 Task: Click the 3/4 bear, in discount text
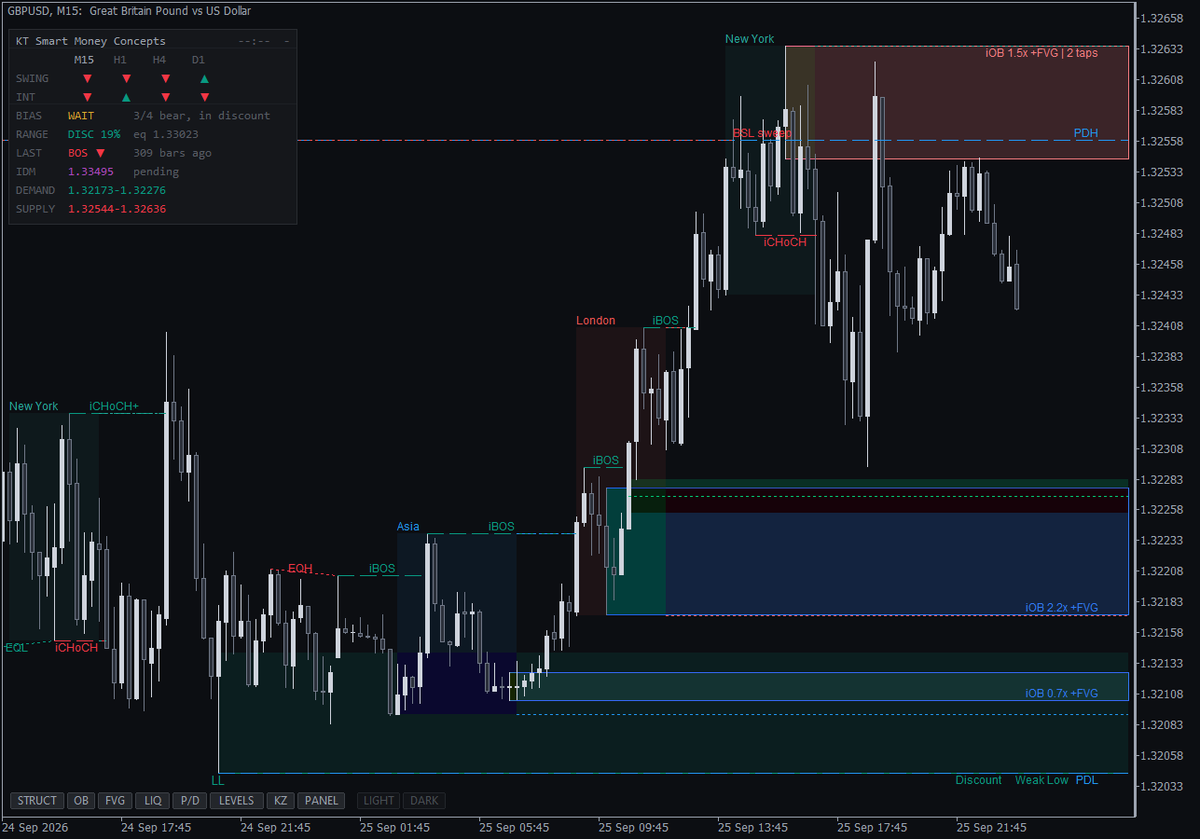click(x=202, y=116)
